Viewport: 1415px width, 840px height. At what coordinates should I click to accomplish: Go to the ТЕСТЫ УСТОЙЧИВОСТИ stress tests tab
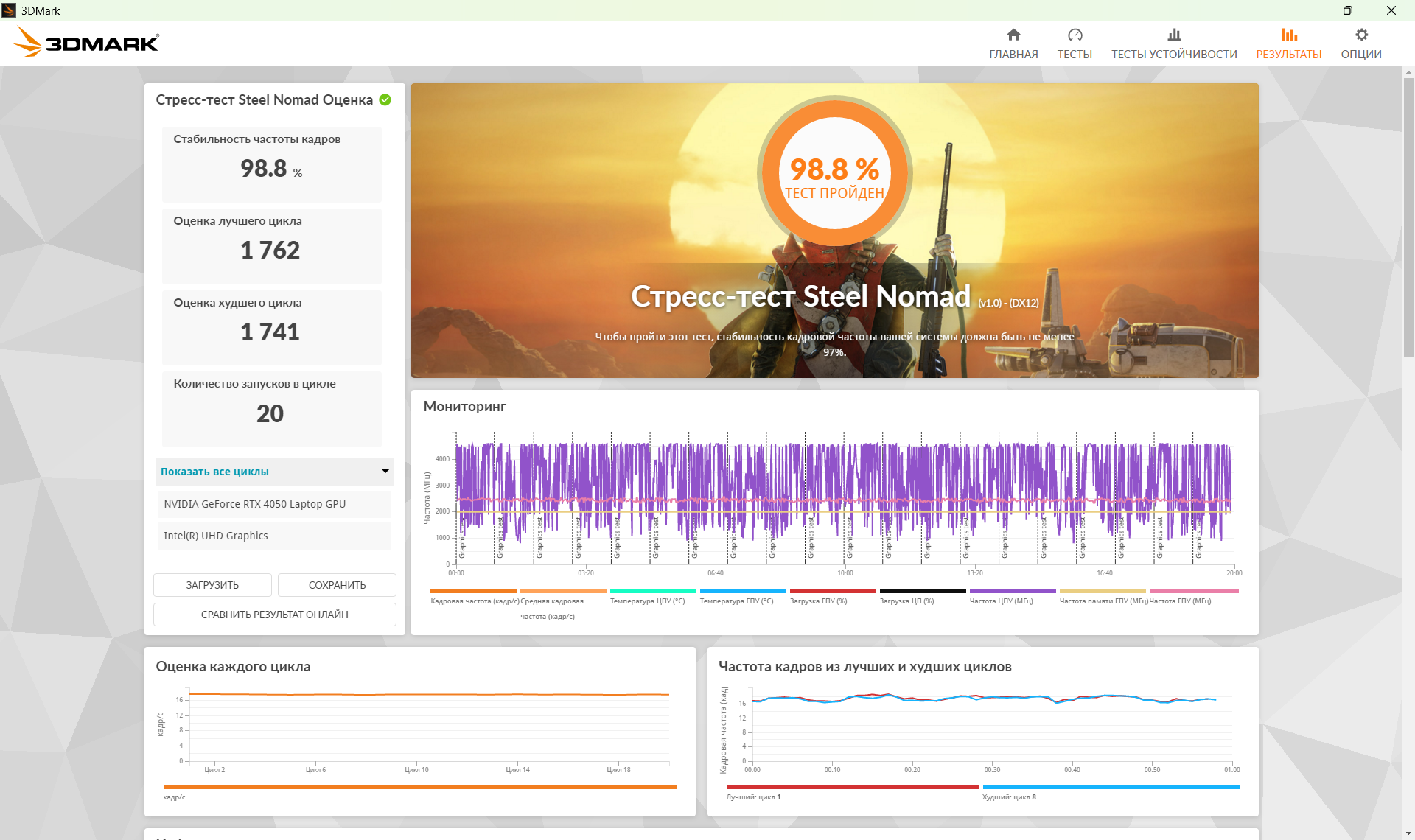(1174, 44)
